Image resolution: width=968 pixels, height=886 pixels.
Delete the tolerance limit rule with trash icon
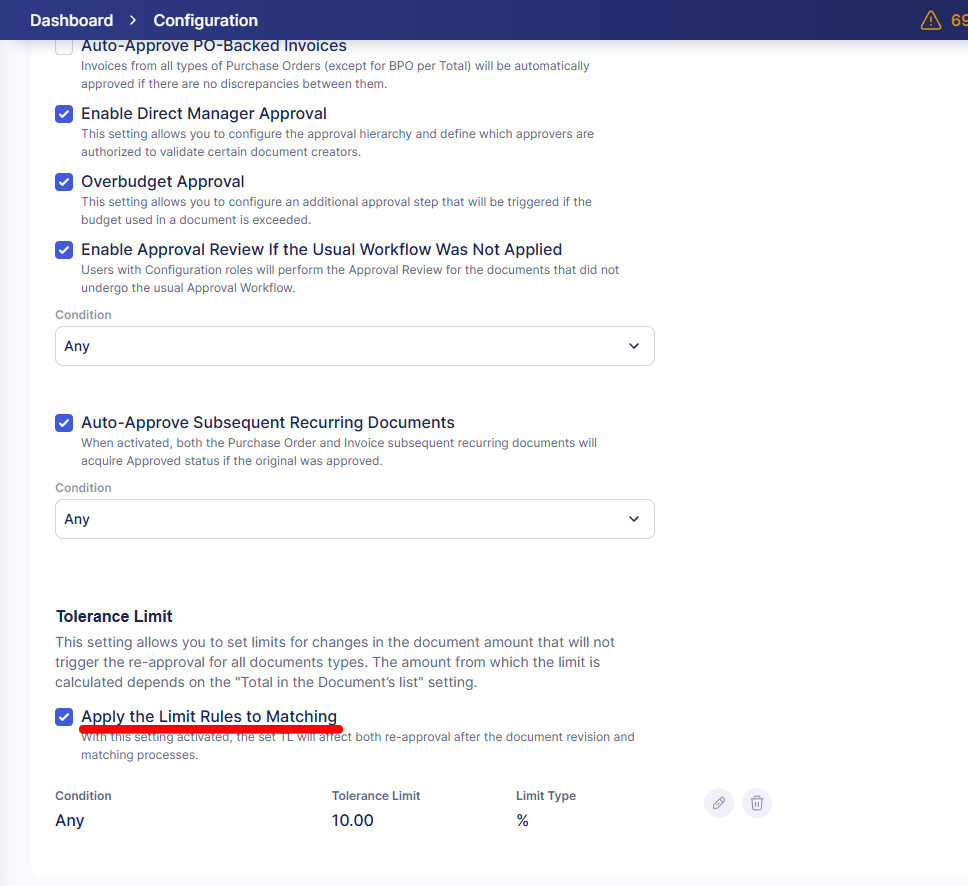756,803
